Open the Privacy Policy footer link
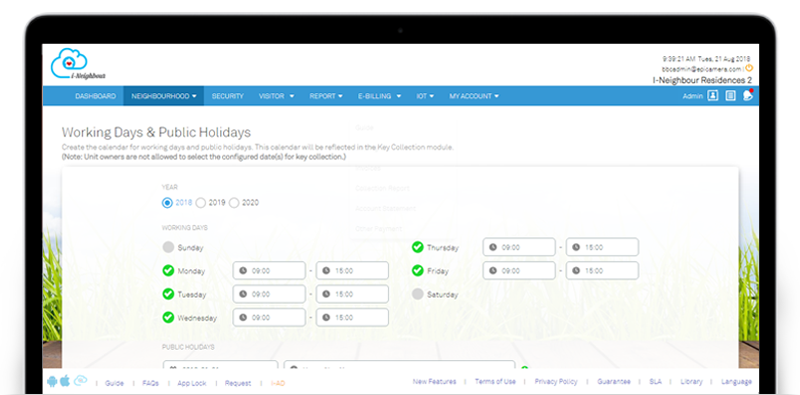The height and width of the screenshot is (395, 800). (x=556, y=381)
